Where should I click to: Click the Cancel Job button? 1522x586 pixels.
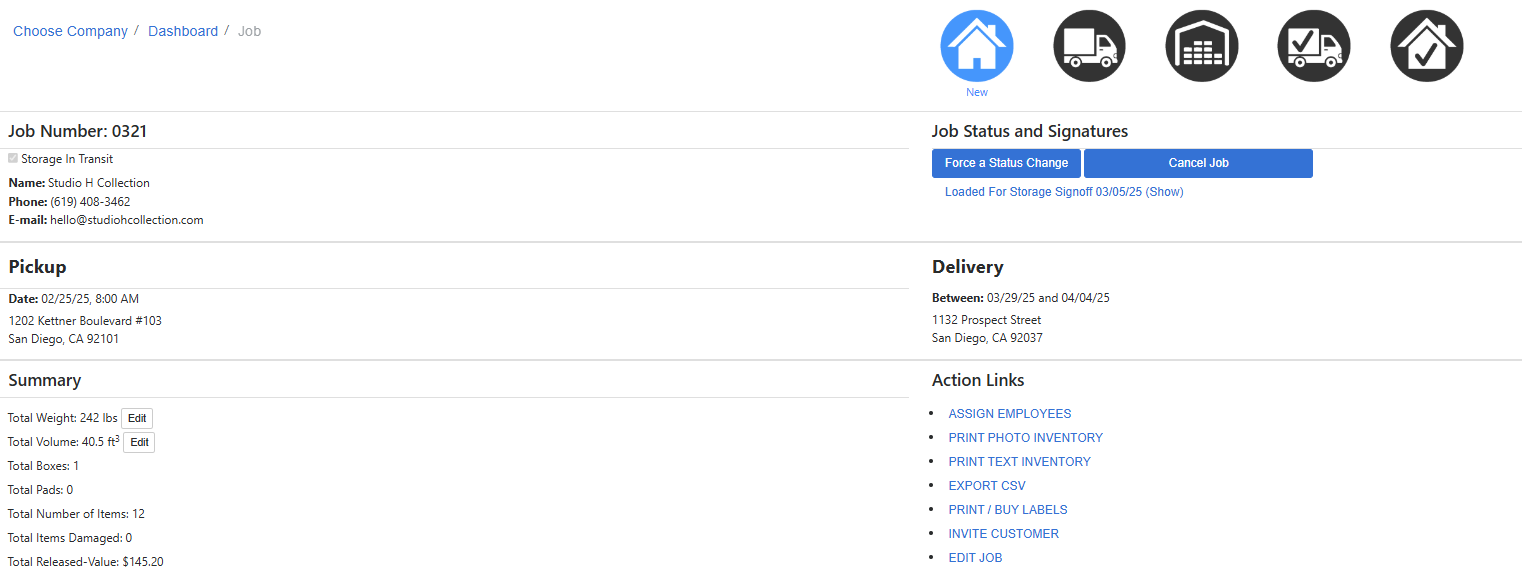pos(1198,163)
